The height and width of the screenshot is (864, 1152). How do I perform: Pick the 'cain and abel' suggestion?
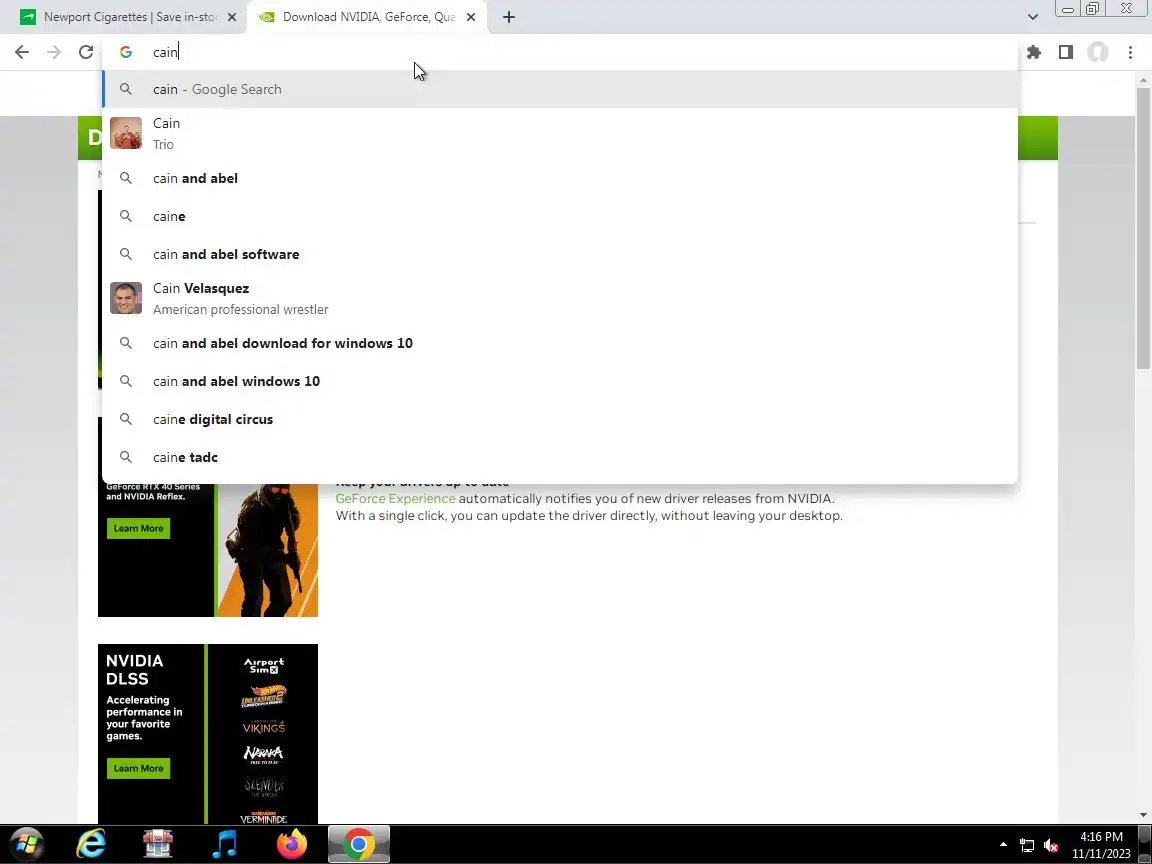pyautogui.click(x=560, y=178)
